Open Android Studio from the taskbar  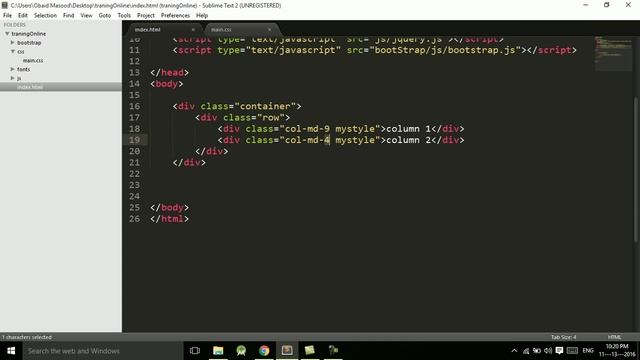241,351
